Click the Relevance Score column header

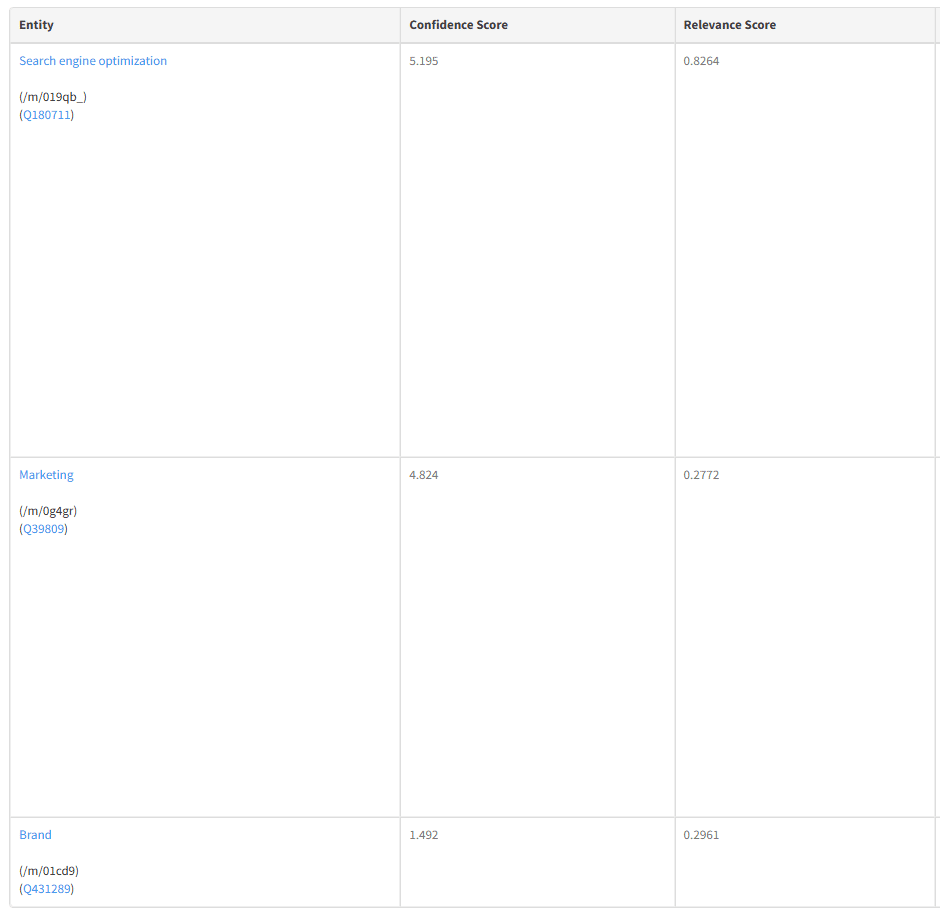coord(729,25)
